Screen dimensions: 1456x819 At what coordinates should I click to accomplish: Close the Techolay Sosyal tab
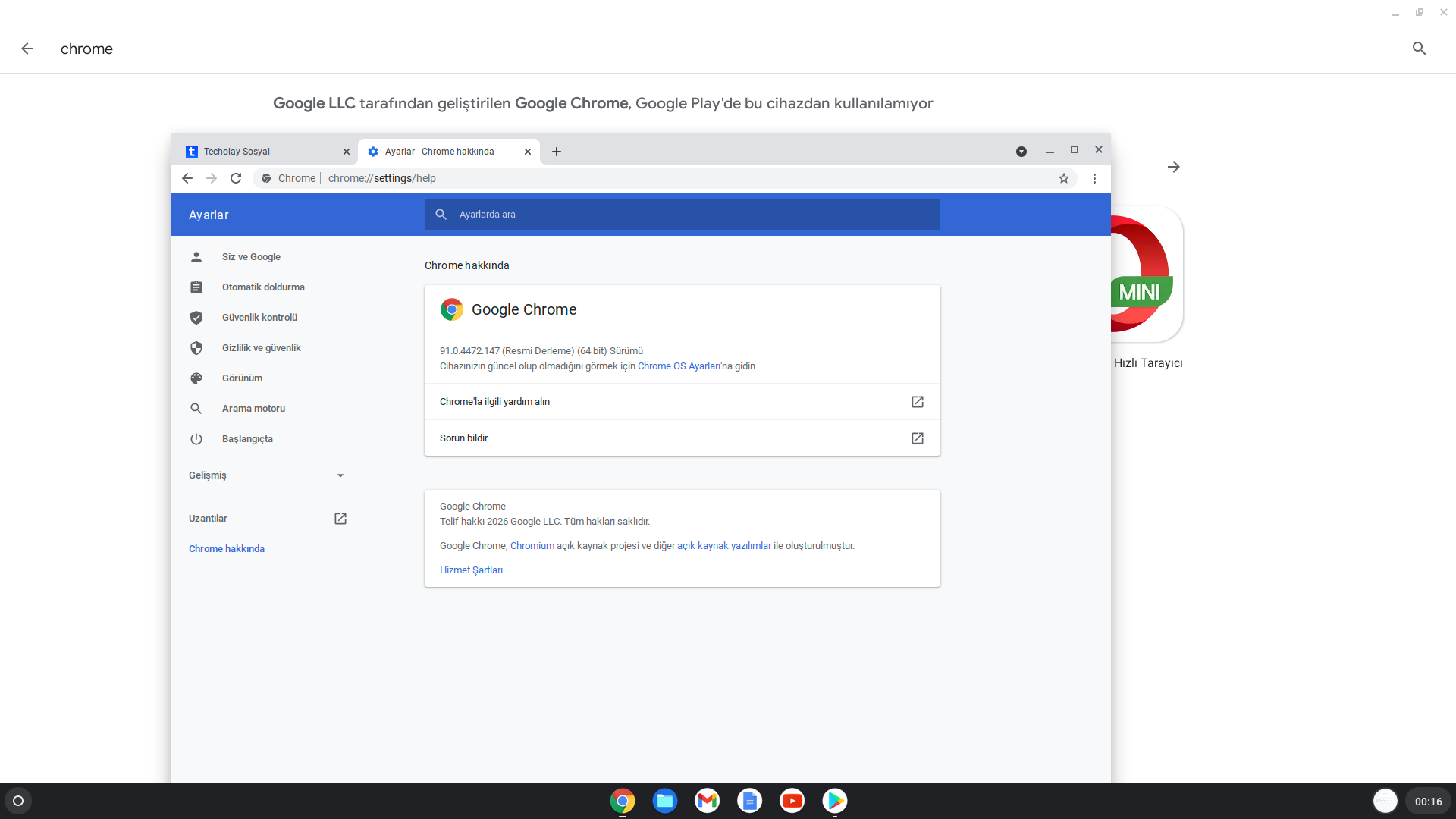(347, 152)
